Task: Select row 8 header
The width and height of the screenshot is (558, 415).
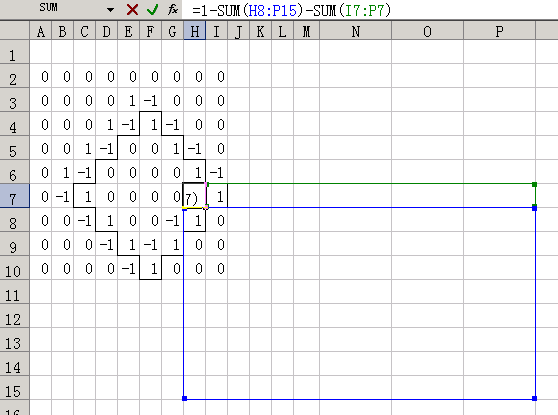Action: point(14,220)
